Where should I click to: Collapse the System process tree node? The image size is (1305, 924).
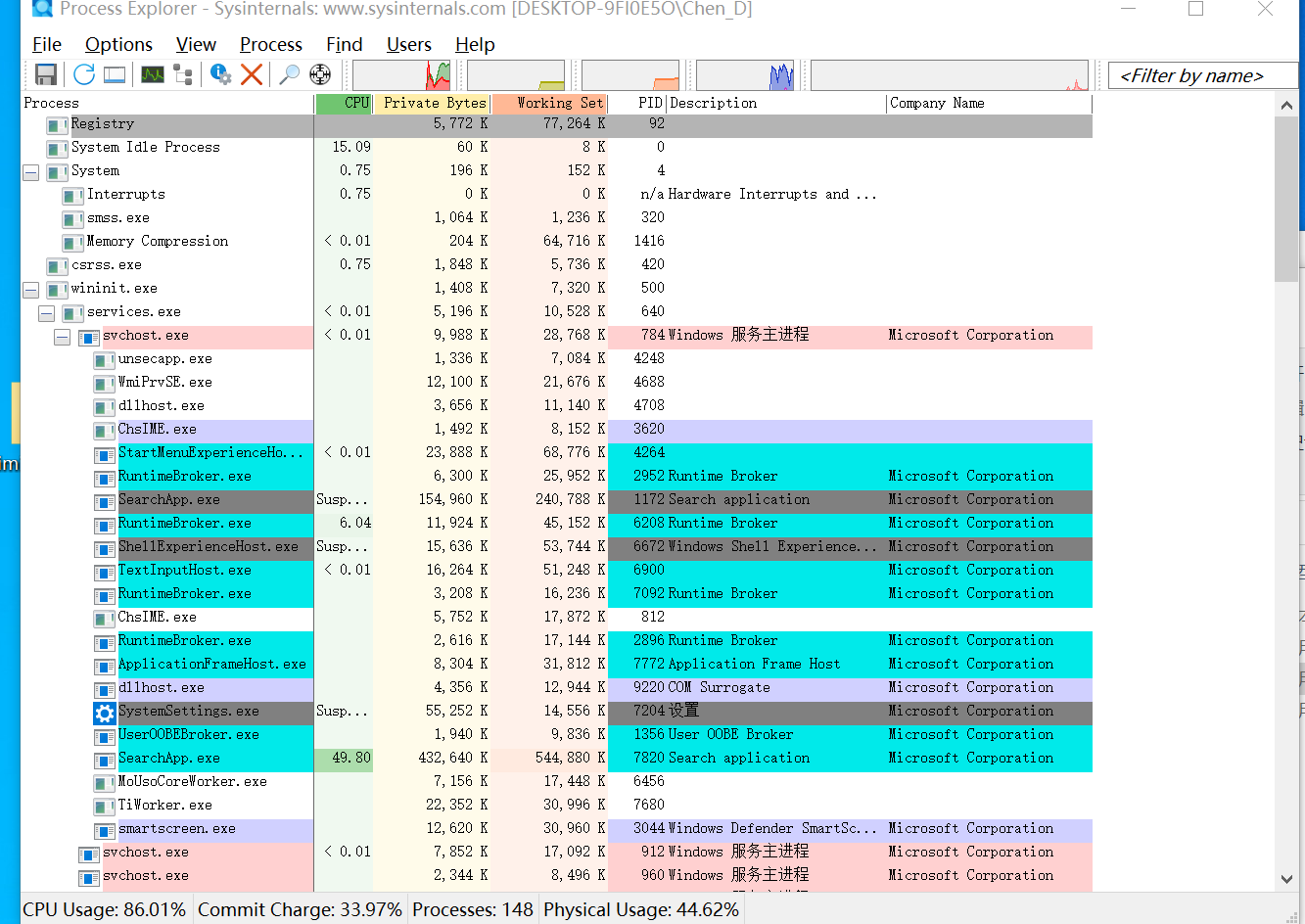tap(31, 172)
